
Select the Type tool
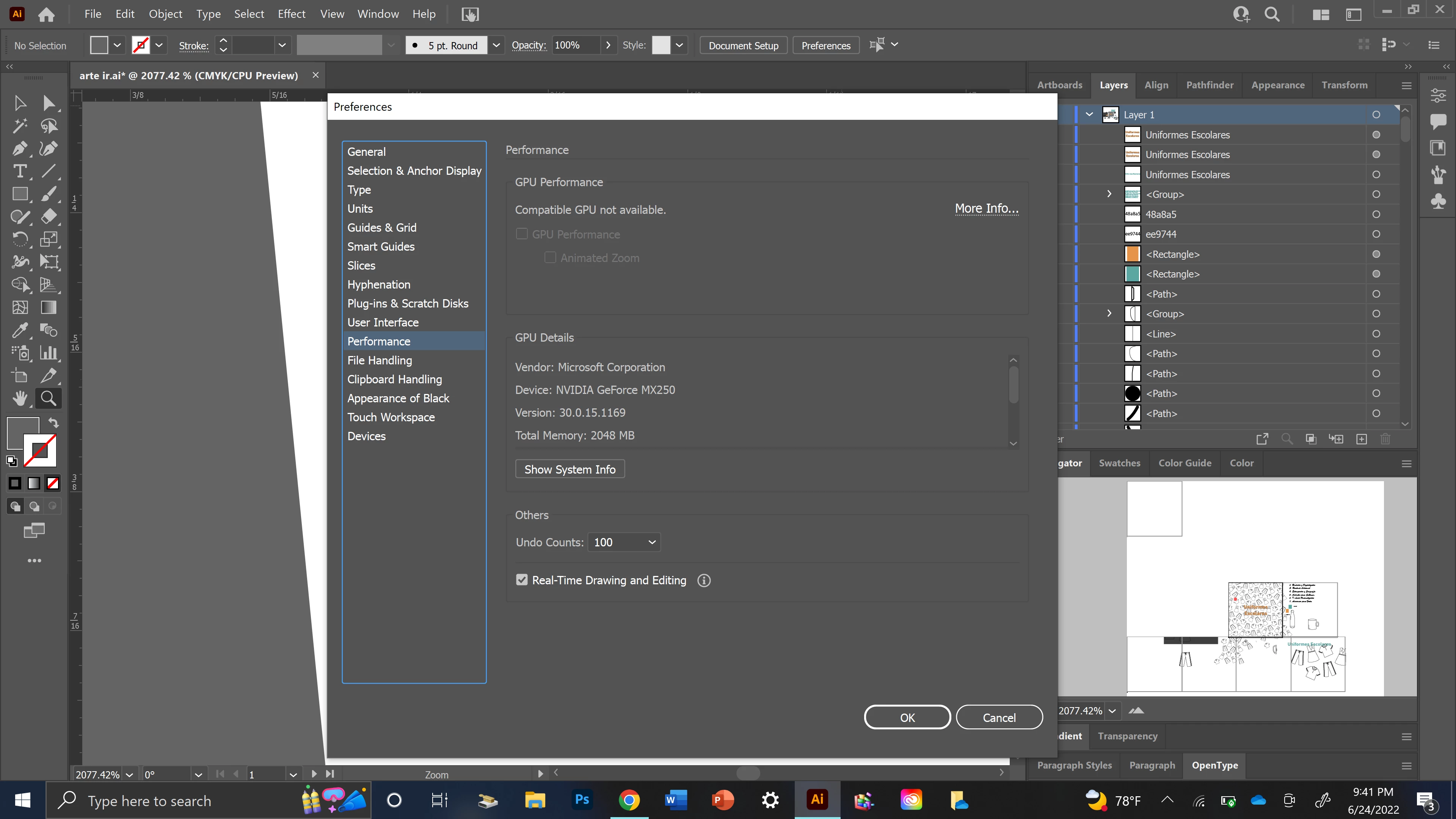point(19,171)
